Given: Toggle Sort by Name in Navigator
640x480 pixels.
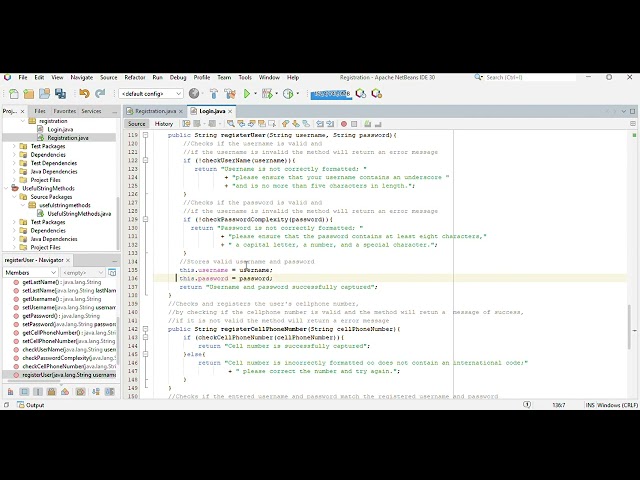Looking at the screenshot, I should click(96, 392).
